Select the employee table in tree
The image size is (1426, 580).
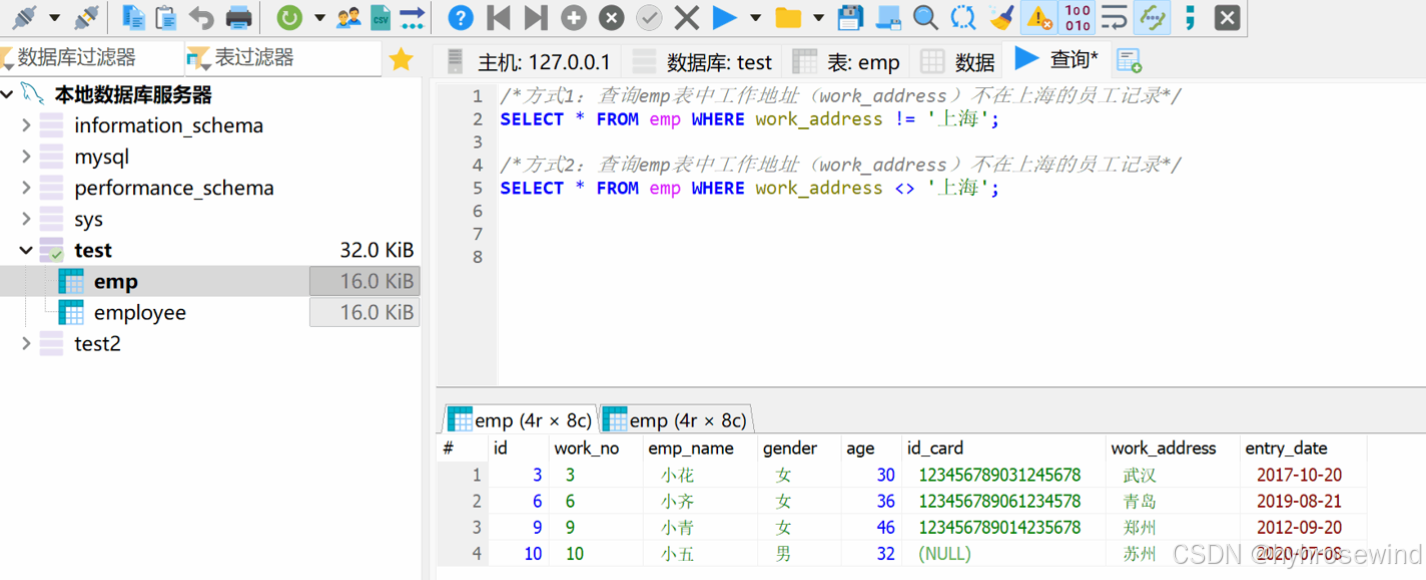coord(140,313)
